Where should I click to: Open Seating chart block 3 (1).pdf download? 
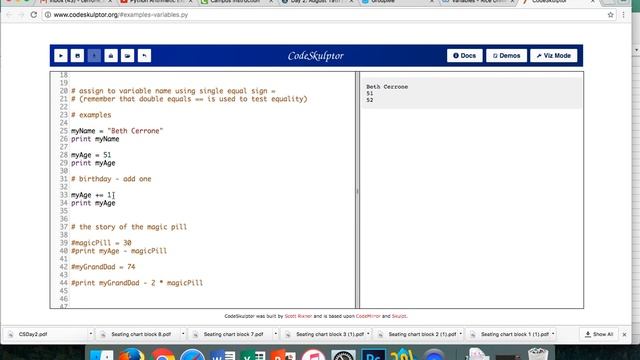click(329, 334)
